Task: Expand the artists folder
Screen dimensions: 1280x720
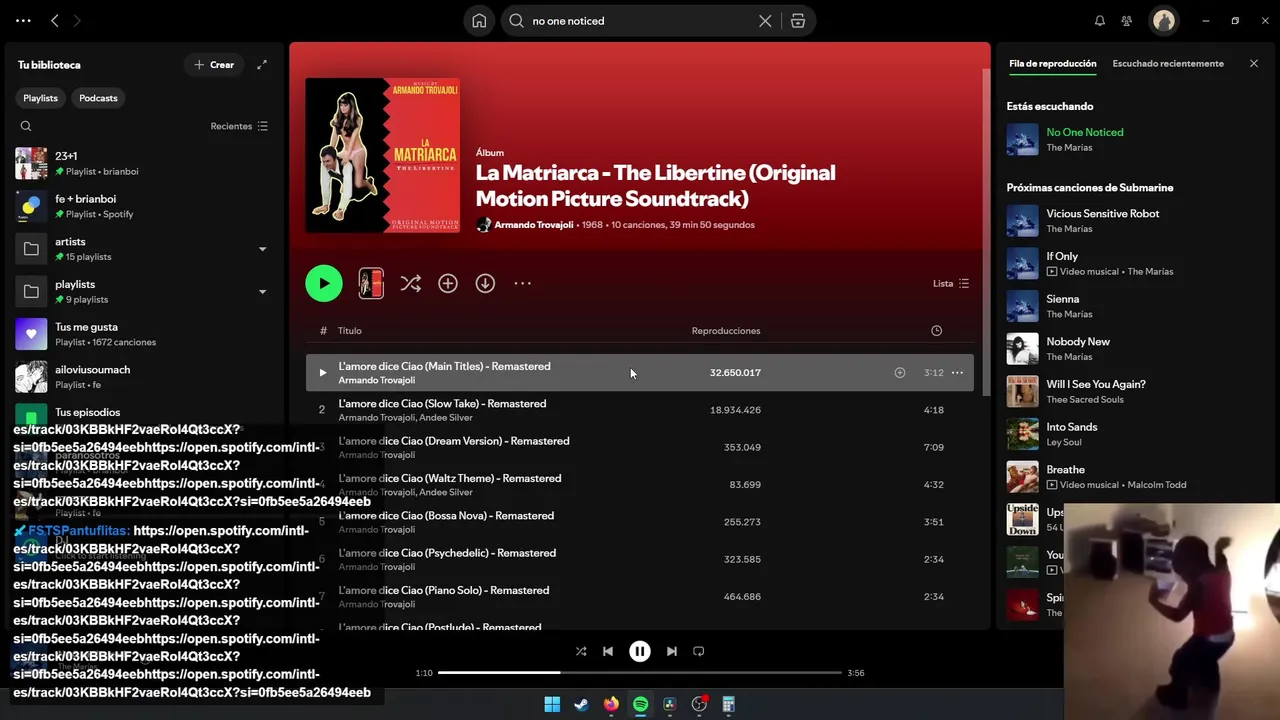Action: click(x=263, y=249)
